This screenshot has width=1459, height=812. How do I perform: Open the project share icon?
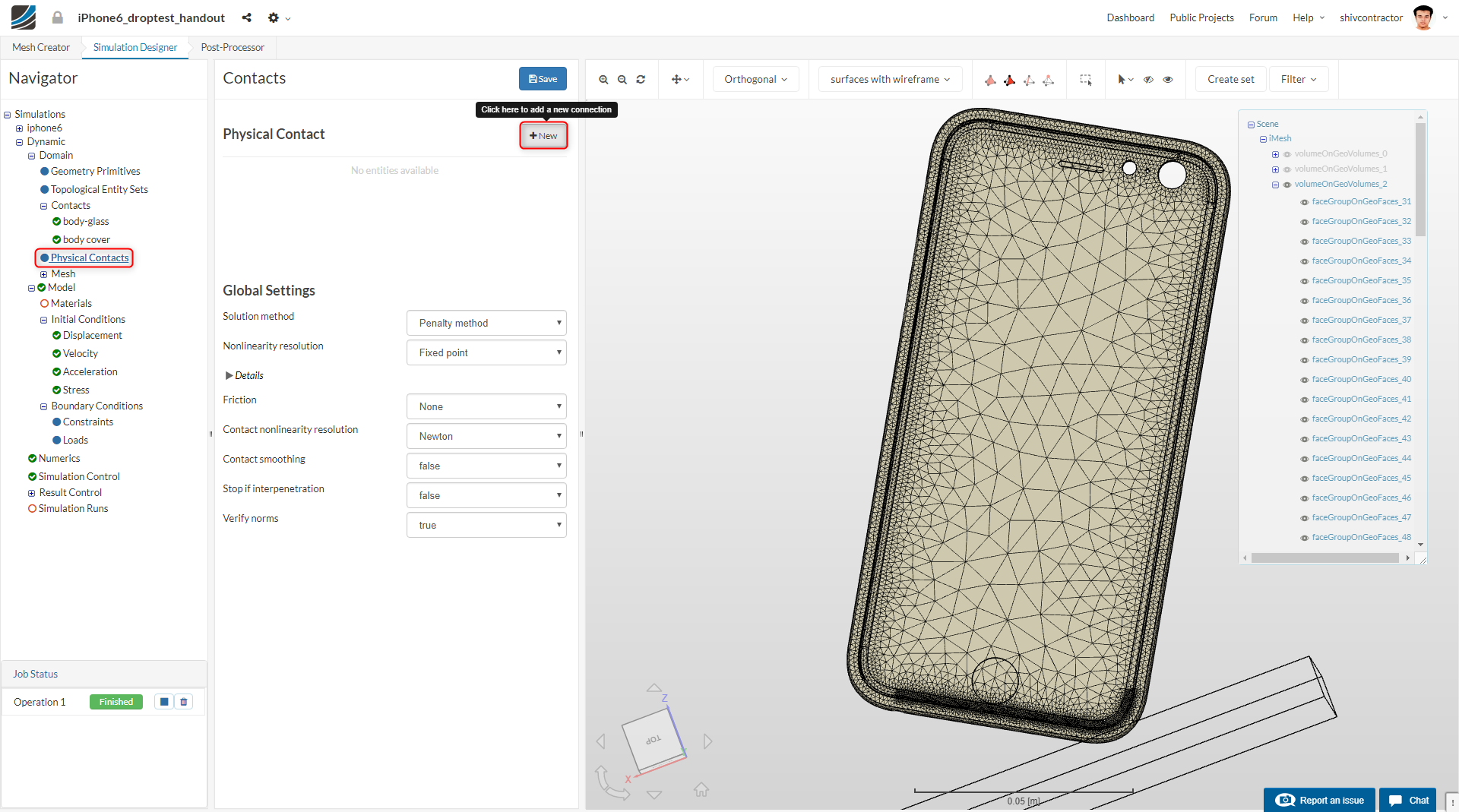(x=246, y=17)
